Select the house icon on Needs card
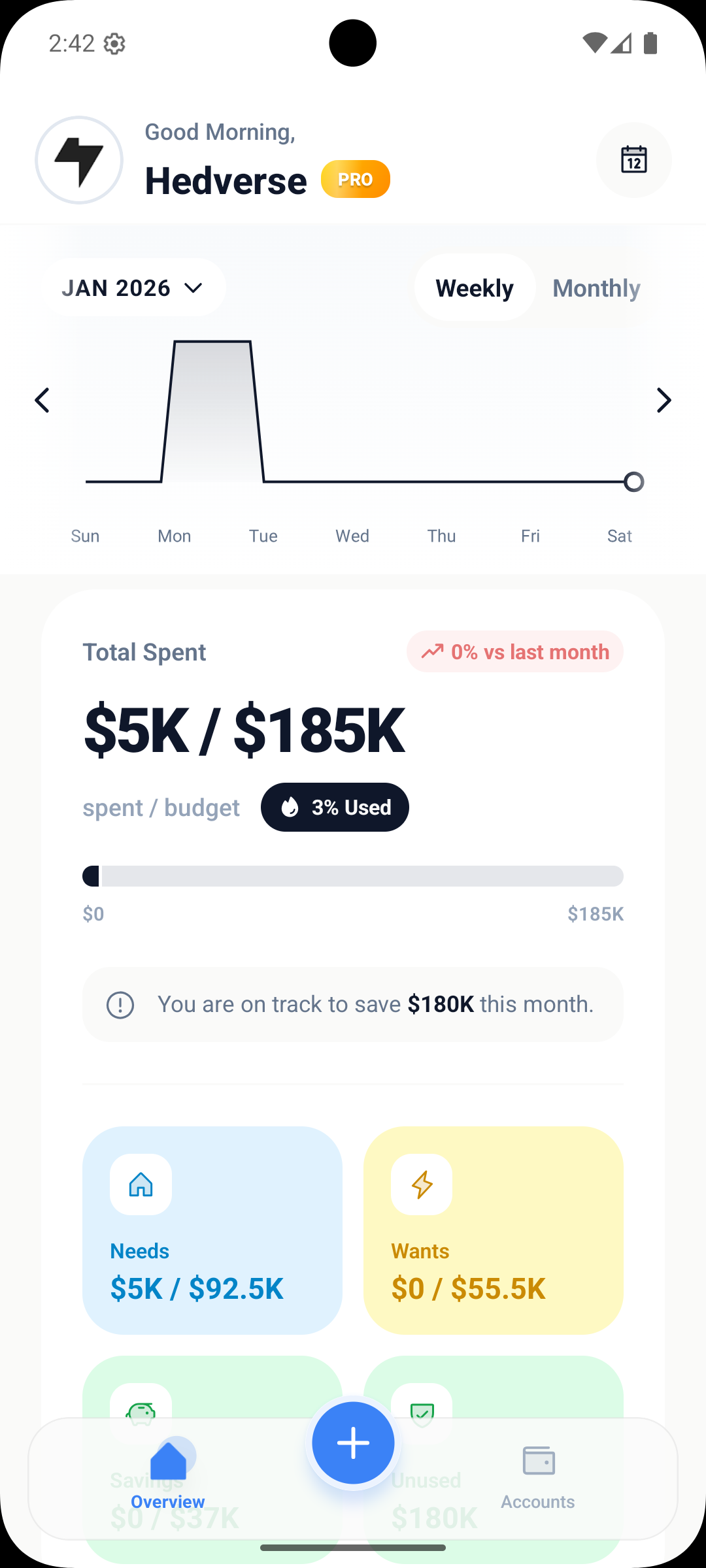Viewport: 706px width, 1568px height. point(140,1184)
